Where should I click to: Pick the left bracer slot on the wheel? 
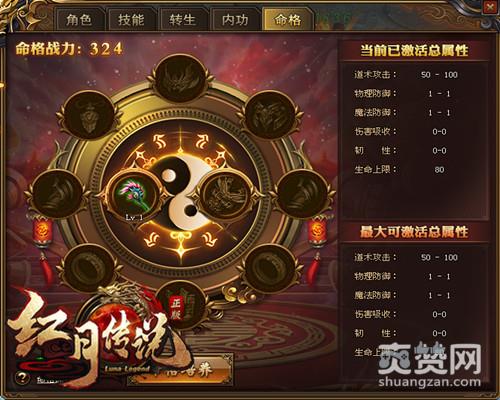click(x=58, y=194)
